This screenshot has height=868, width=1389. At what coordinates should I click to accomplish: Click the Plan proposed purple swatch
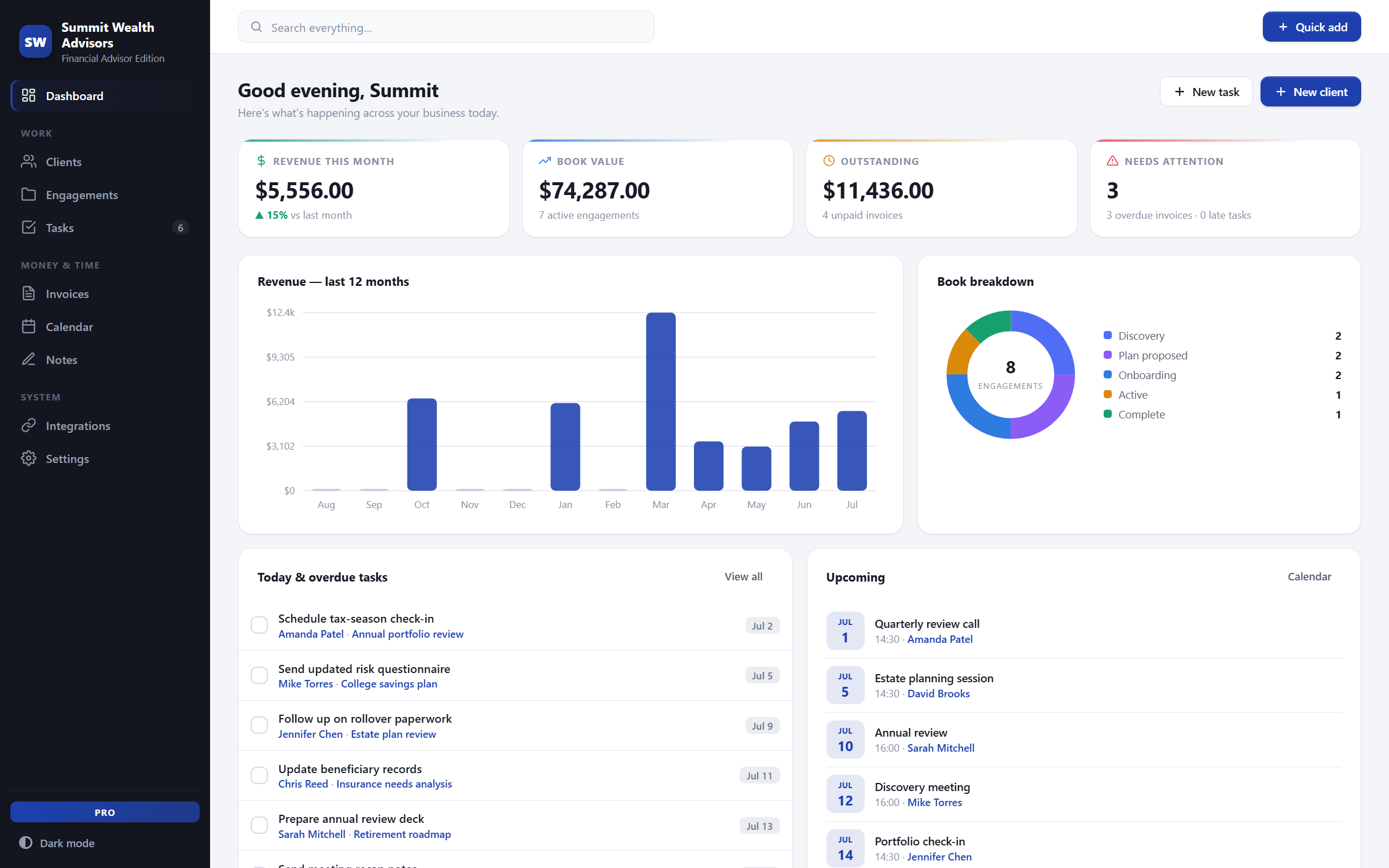1108,355
